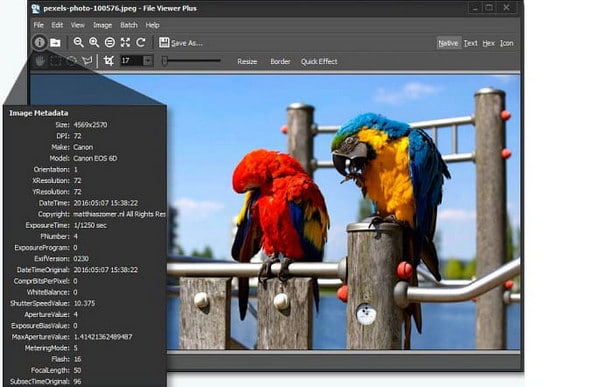
Task: Open the Batch menu
Action: point(129,25)
